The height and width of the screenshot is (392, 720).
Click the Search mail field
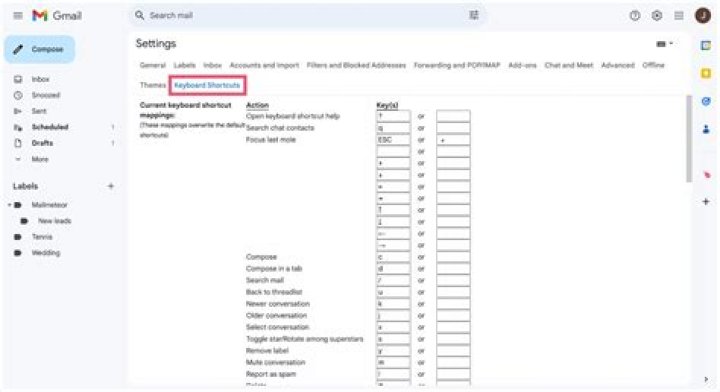pos(308,15)
